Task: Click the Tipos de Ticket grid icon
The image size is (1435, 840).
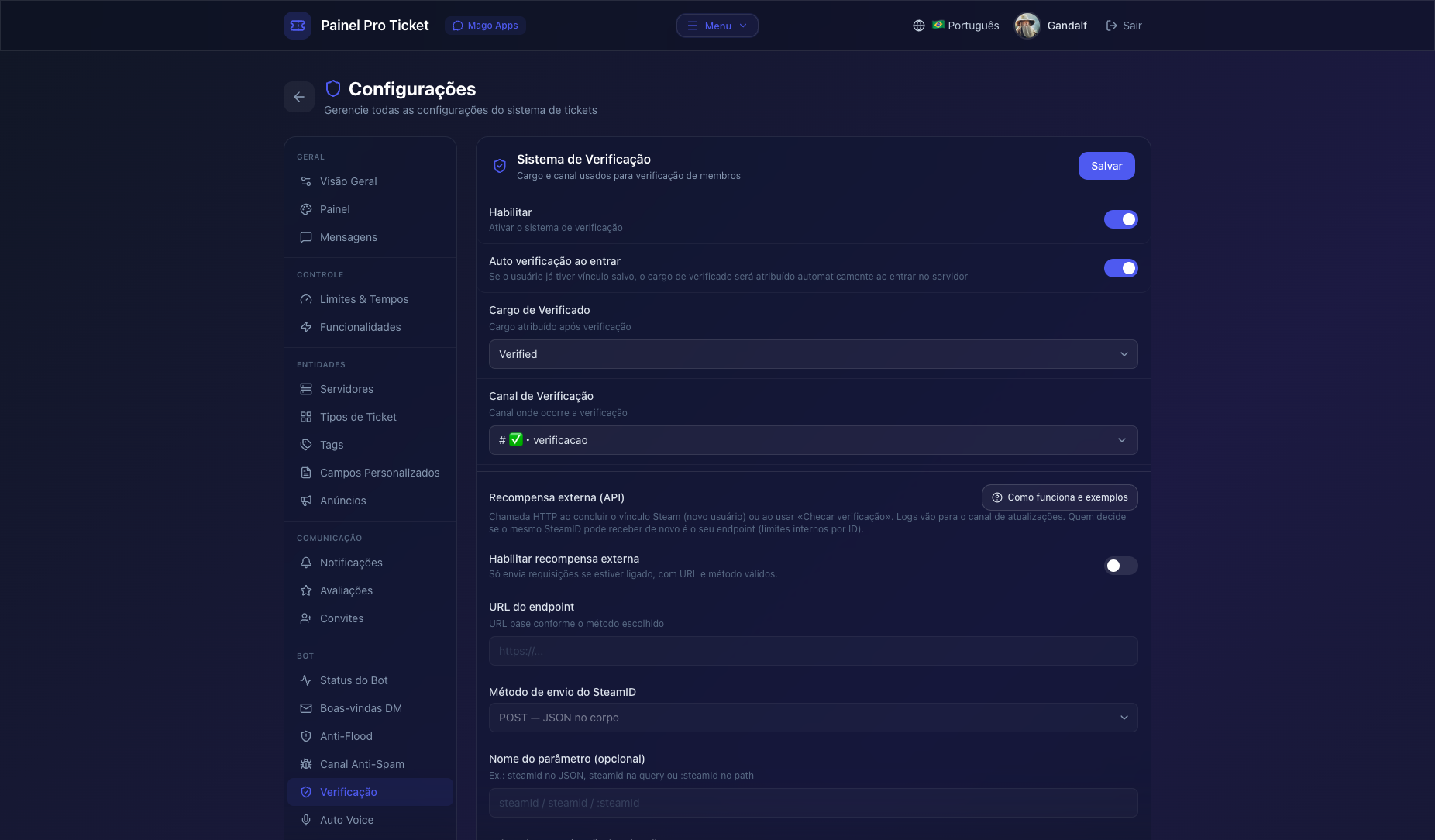Action: [306, 417]
